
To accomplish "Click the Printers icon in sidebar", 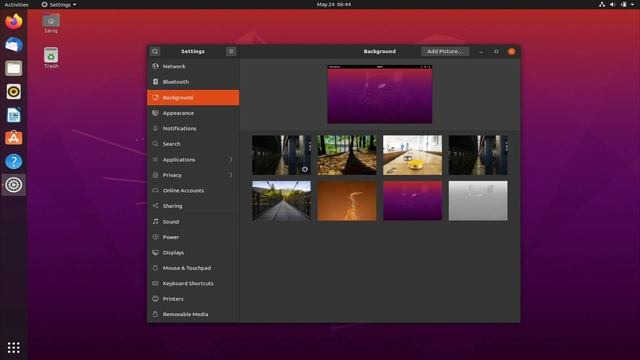I will (156, 299).
